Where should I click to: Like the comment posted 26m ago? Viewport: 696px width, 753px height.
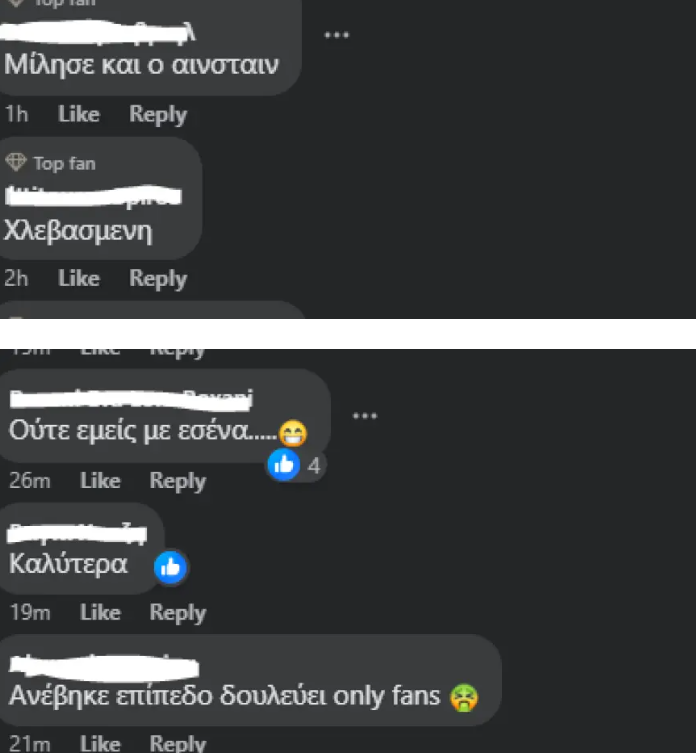coord(100,481)
